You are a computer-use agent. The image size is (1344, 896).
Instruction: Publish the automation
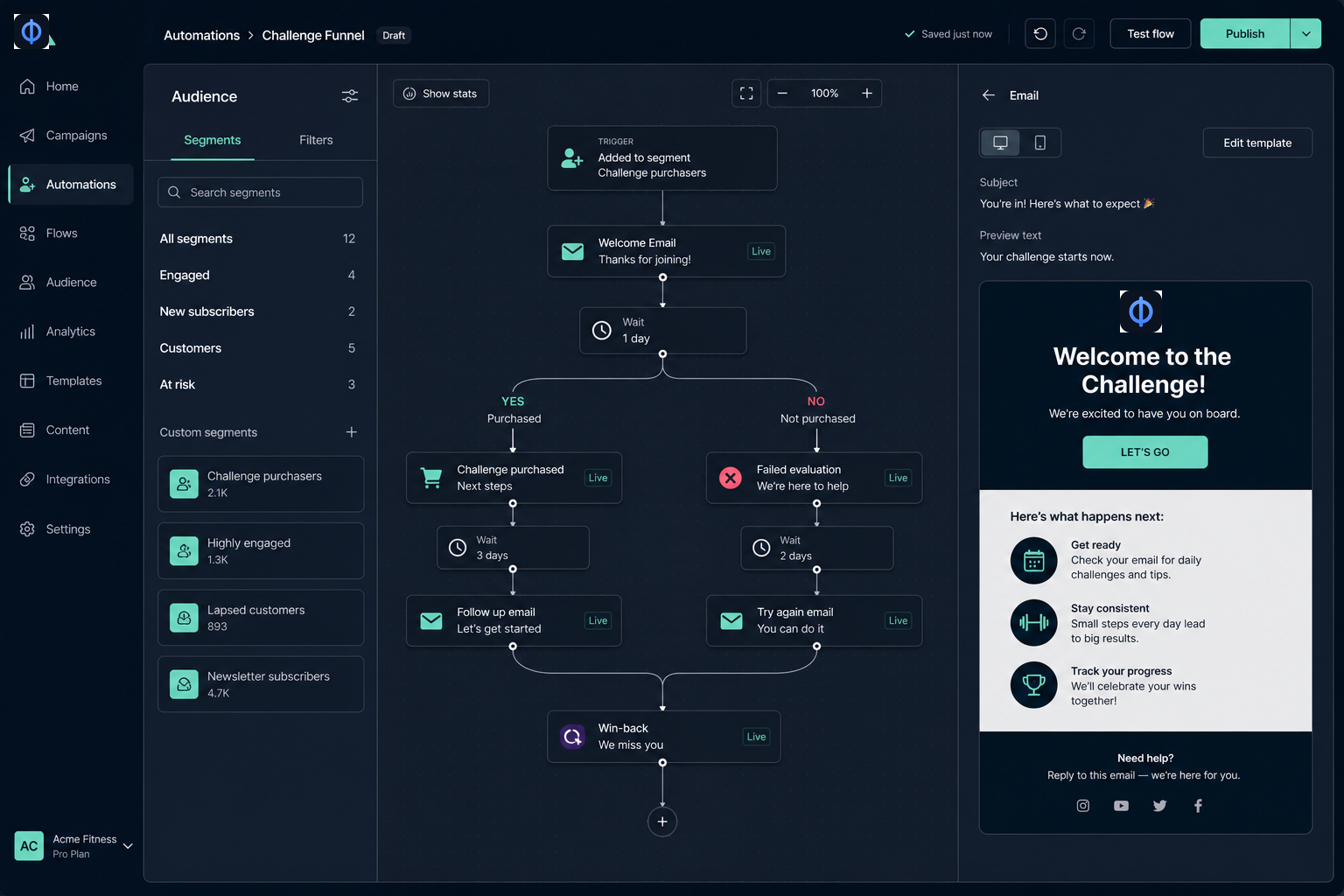pyautogui.click(x=1245, y=33)
